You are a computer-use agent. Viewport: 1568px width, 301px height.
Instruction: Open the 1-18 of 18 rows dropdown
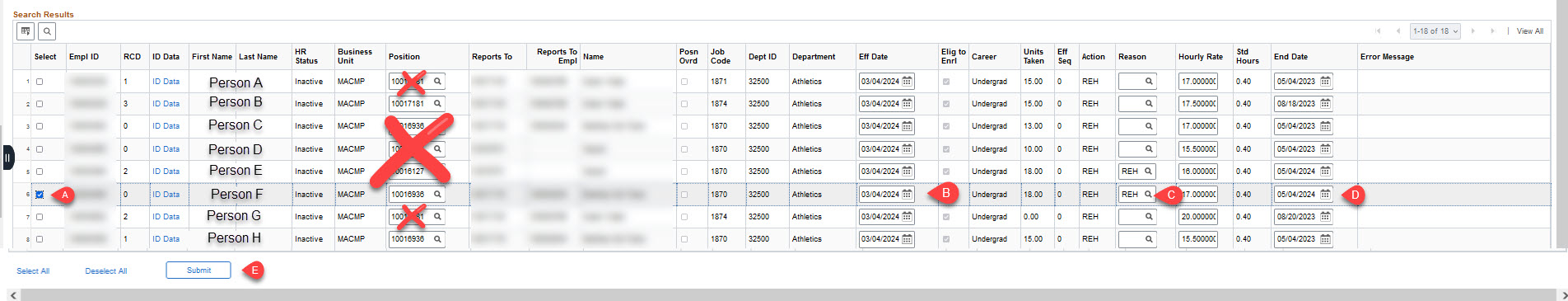coord(1435,31)
